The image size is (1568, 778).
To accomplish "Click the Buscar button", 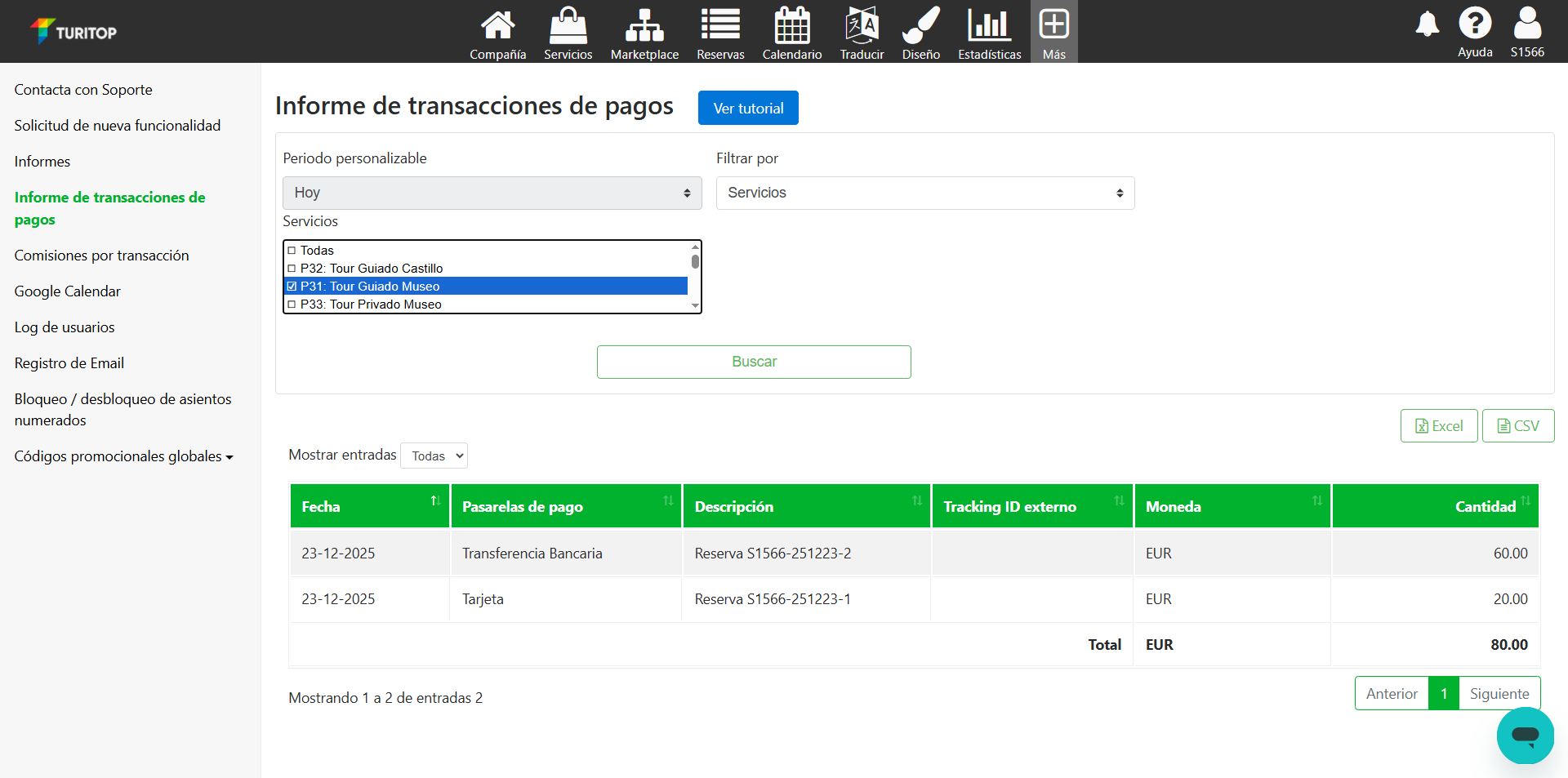I will [753, 362].
